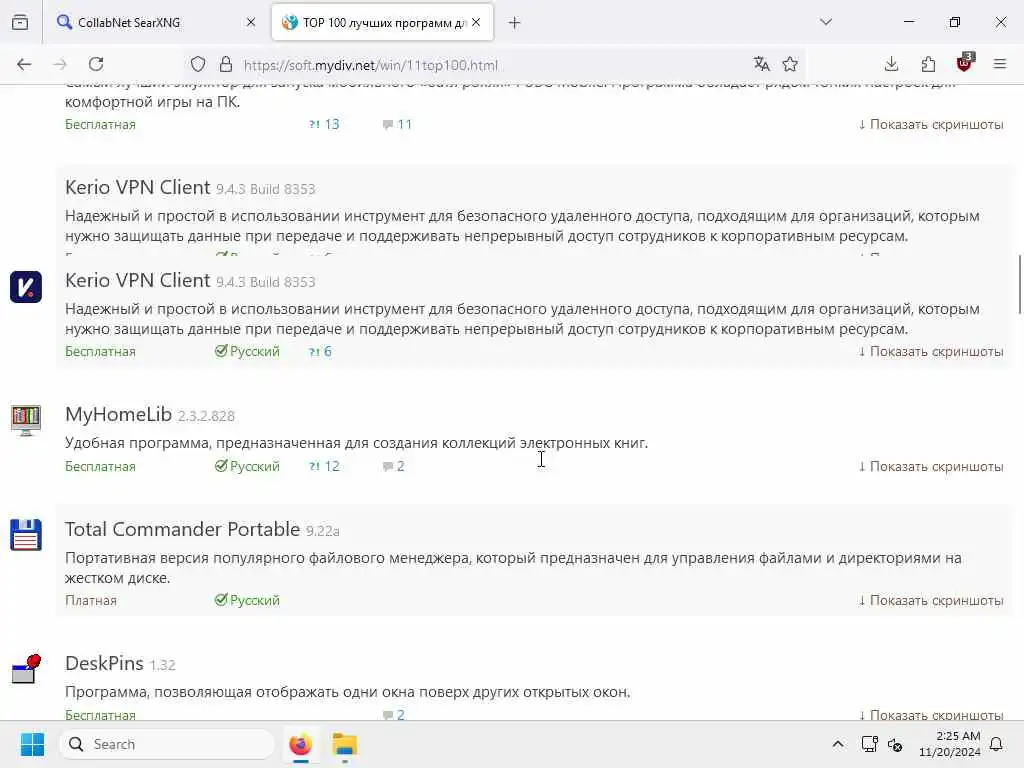The height and width of the screenshot is (768, 1024).
Task: Show screenshots for Total Commander Portable
Action: (x=931, y=600)
